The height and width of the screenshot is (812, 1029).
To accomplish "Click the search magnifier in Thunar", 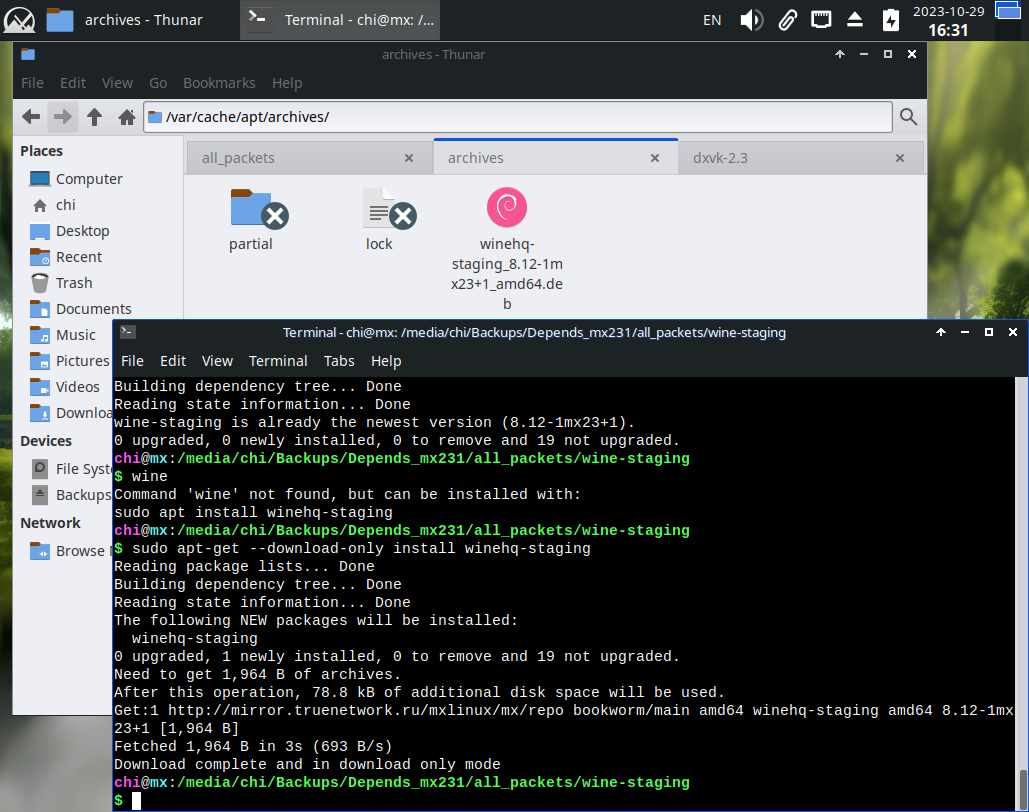I will (908, 117).
